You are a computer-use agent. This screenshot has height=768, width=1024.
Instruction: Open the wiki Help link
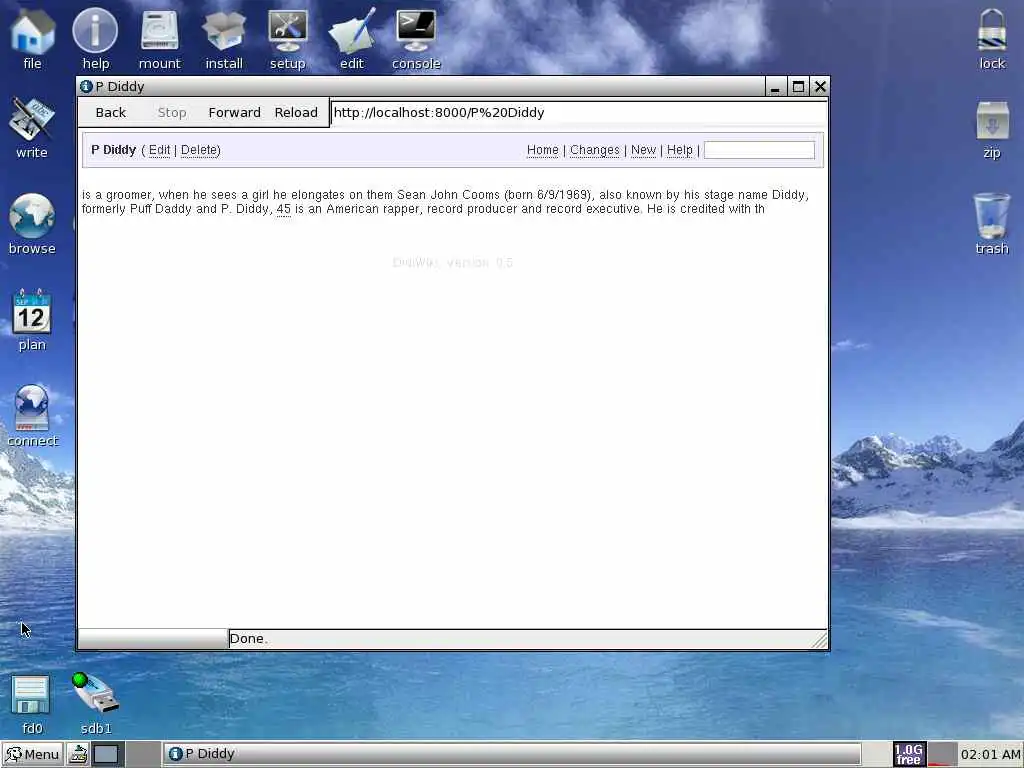click(x=679, y=150)
